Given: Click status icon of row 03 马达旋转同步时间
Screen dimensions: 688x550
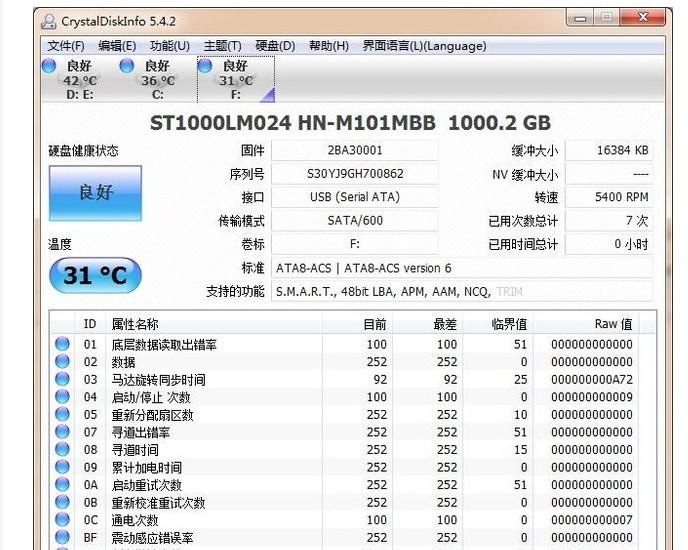Looking at the screenshot, I should click(x=62, y=379).
